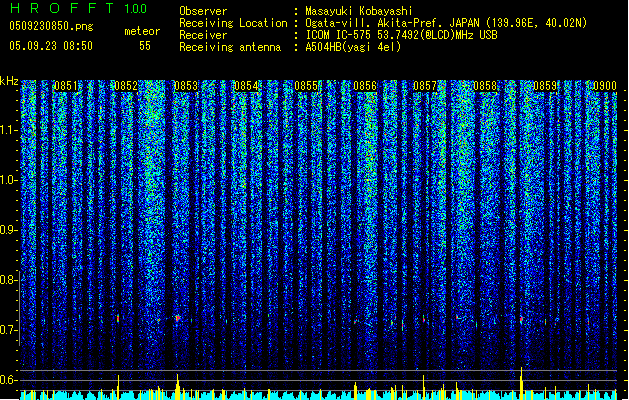Image resolution: width=629 pixels, height=400 pixels.
Task: Click the 1.1 frequency axis tick
Action: click(9, 130)
